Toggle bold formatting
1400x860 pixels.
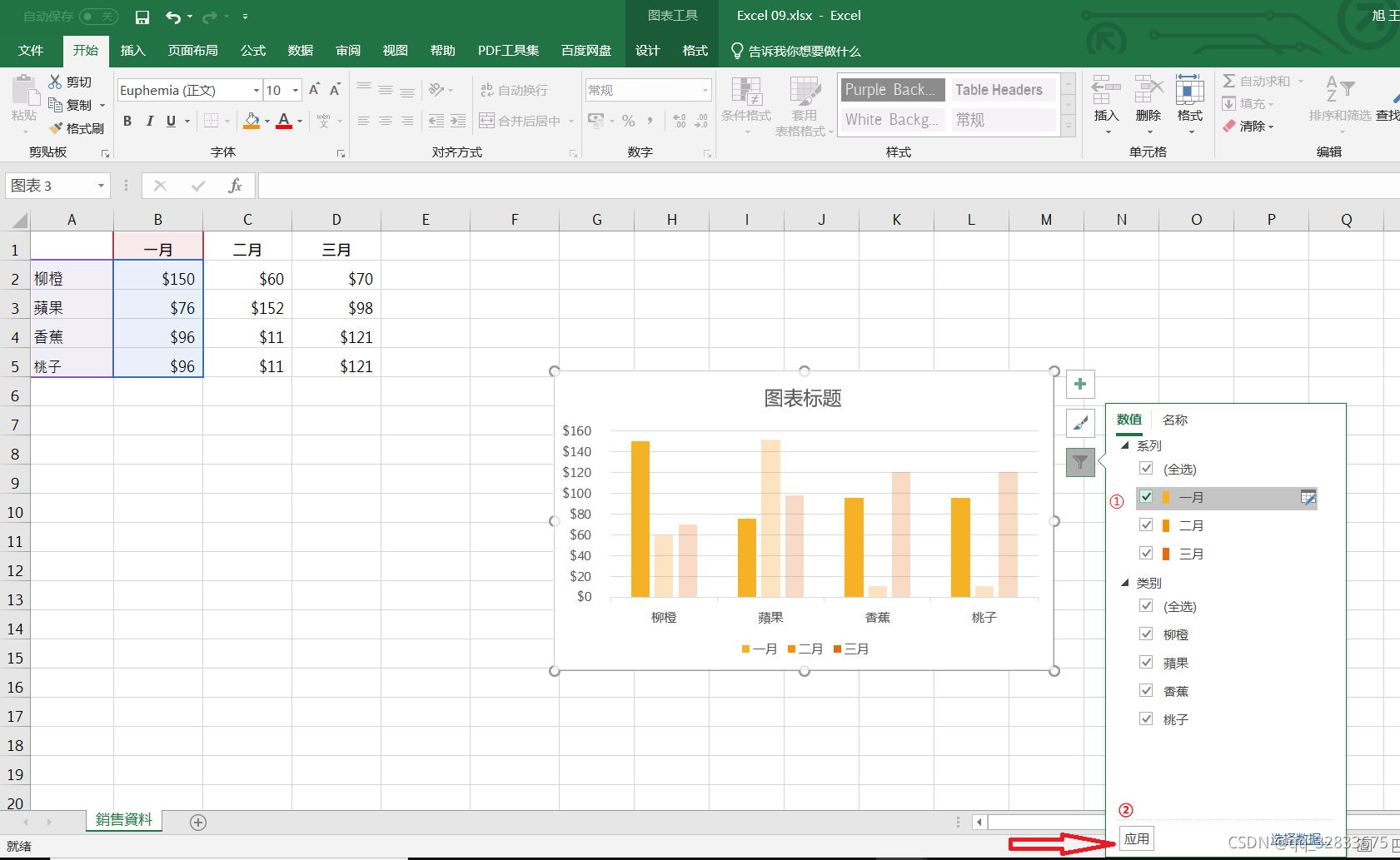point(127,121)
